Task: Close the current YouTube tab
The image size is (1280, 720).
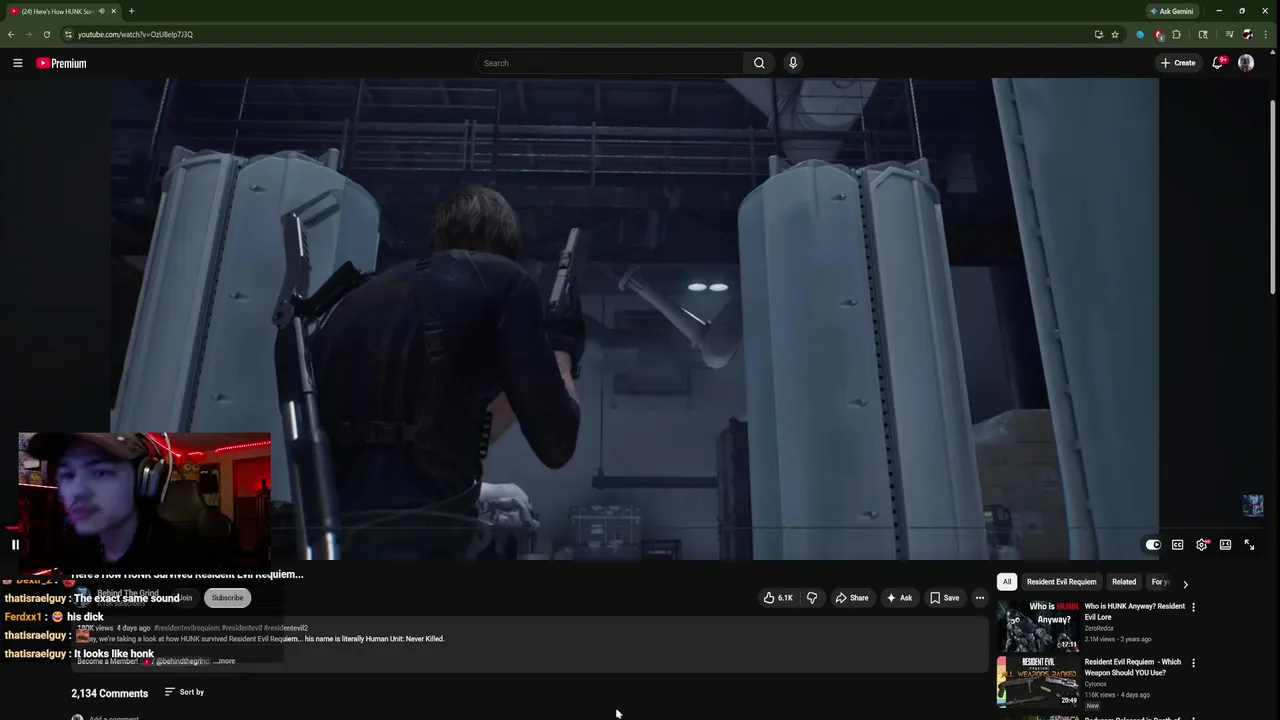Action: (114, 11)
